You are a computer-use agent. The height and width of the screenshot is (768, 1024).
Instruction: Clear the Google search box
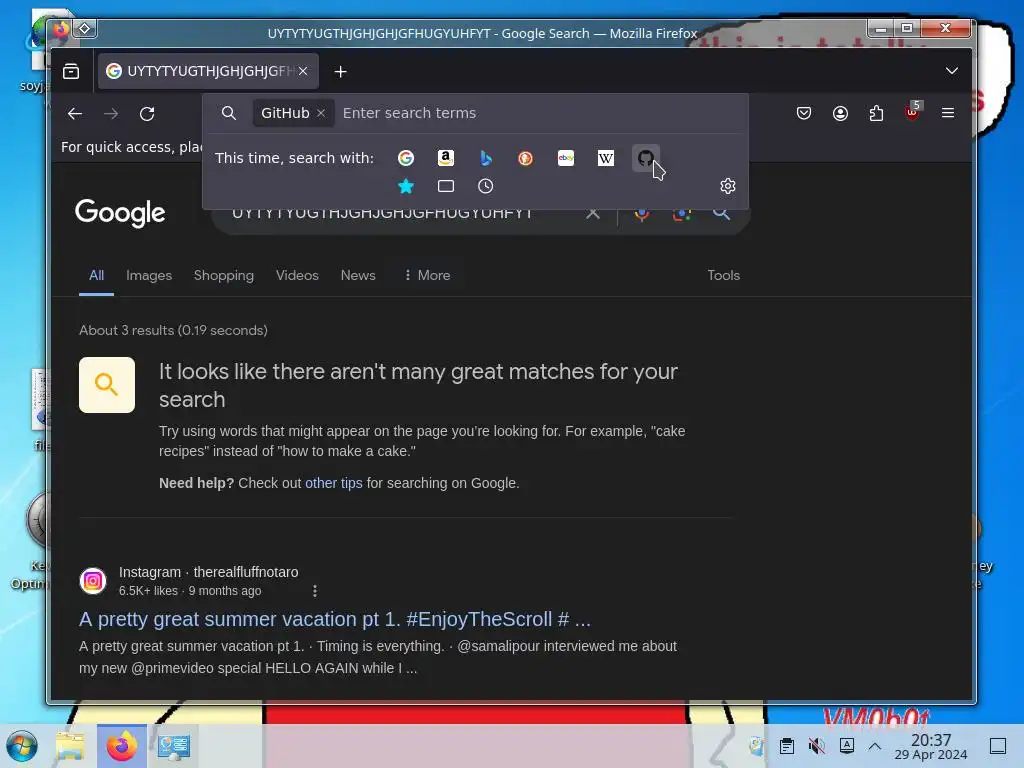592,213
